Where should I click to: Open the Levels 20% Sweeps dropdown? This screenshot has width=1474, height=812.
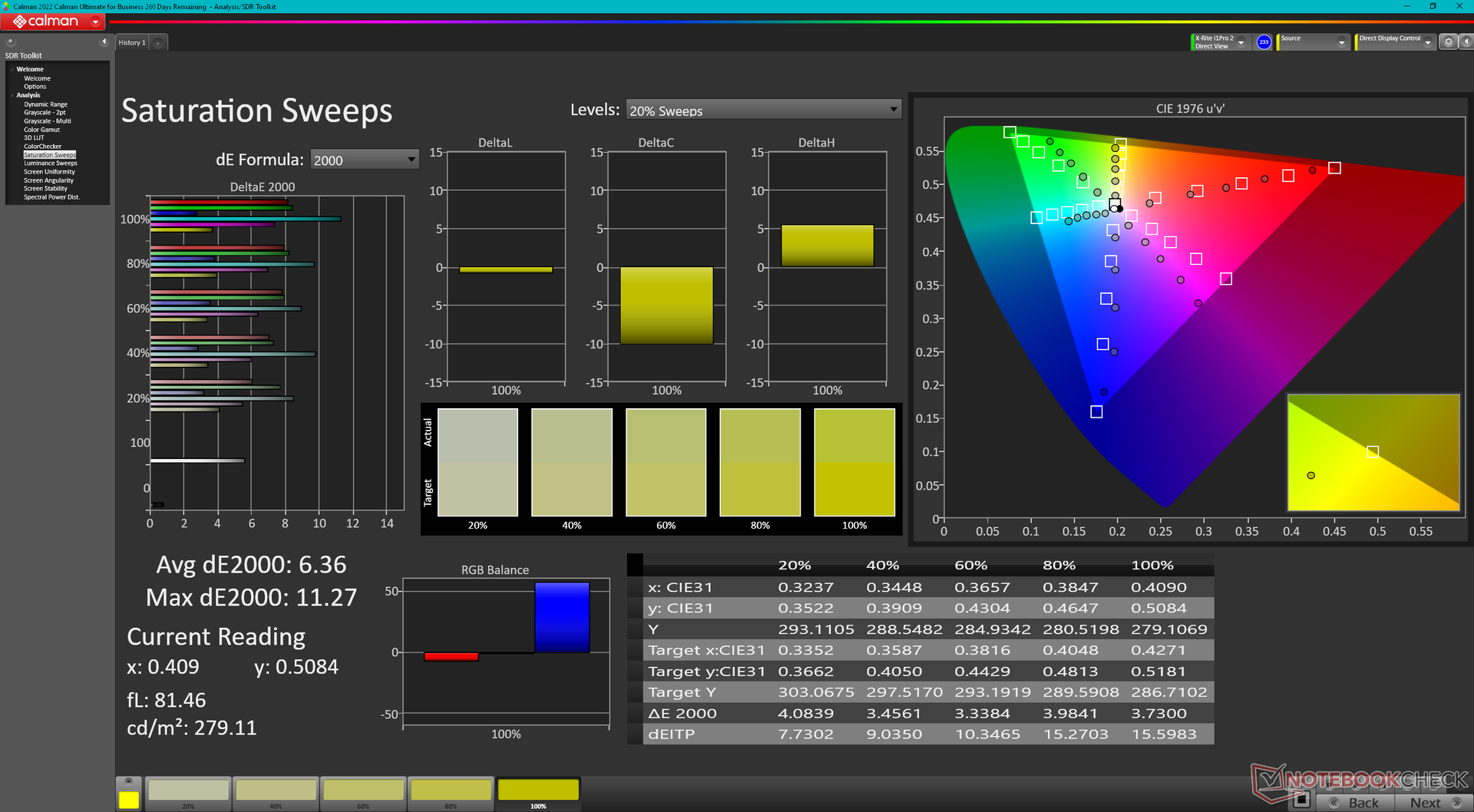coord(763,110)
